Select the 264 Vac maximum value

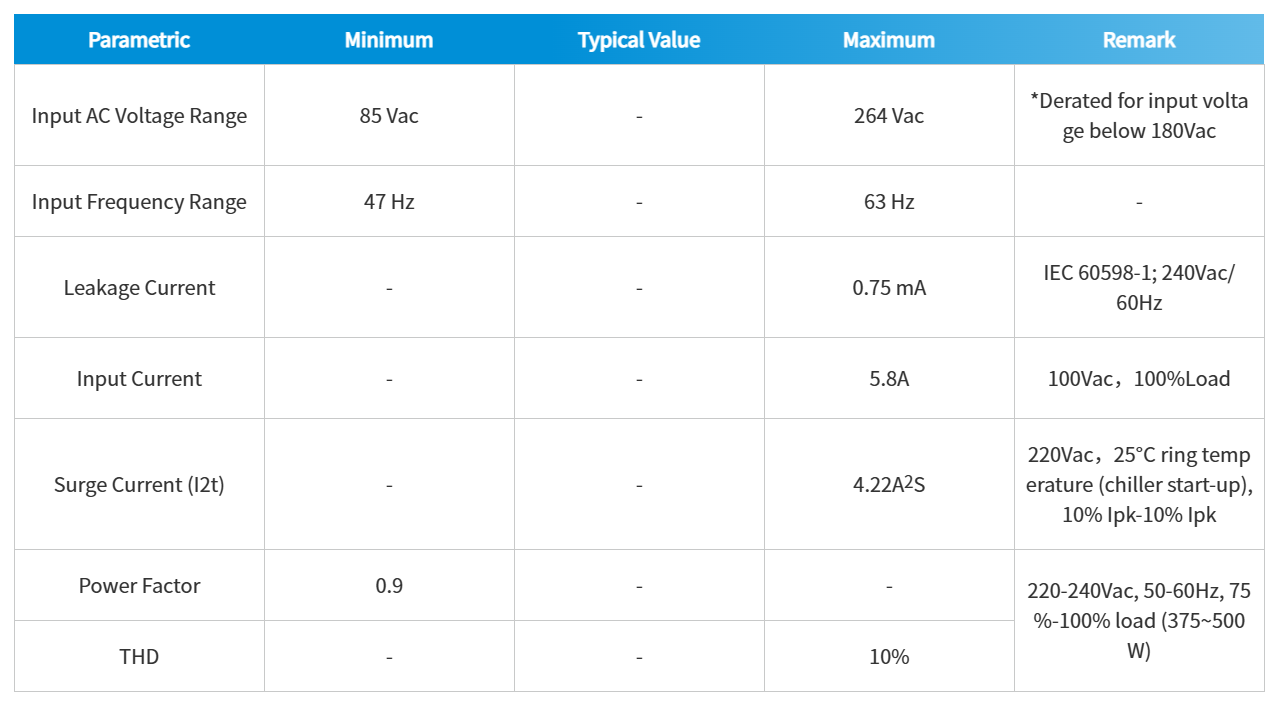[889, 116]
